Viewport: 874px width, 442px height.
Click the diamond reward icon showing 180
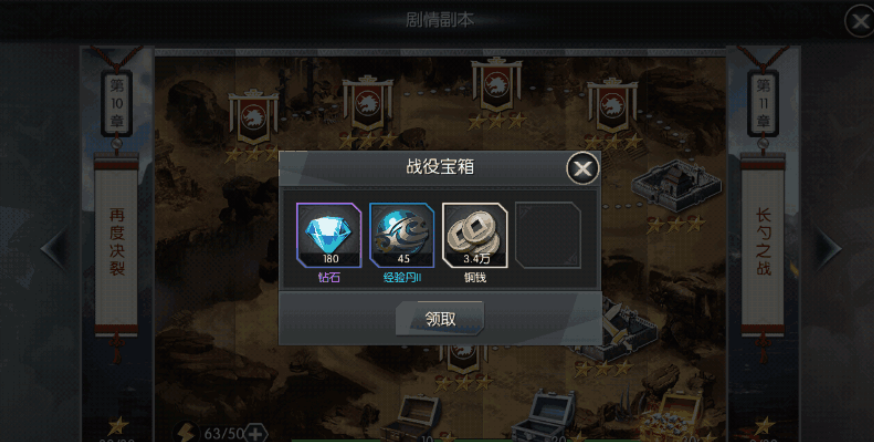pos(329,235)
